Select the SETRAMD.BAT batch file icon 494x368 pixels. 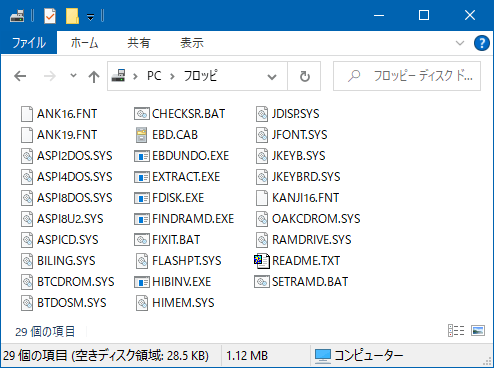click(x=262, y=282)
